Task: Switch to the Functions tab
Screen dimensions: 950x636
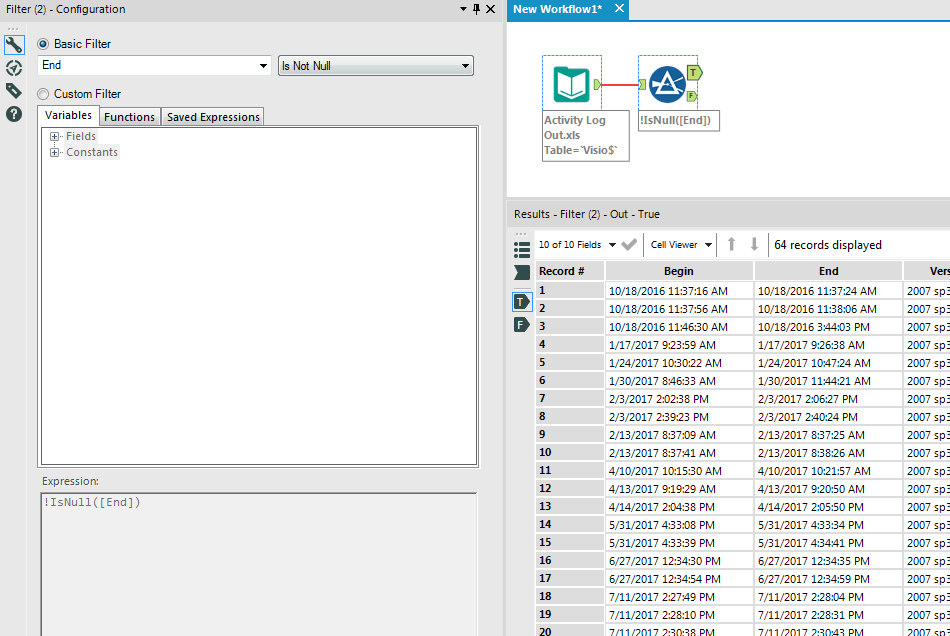Action: tap(130, 117)
